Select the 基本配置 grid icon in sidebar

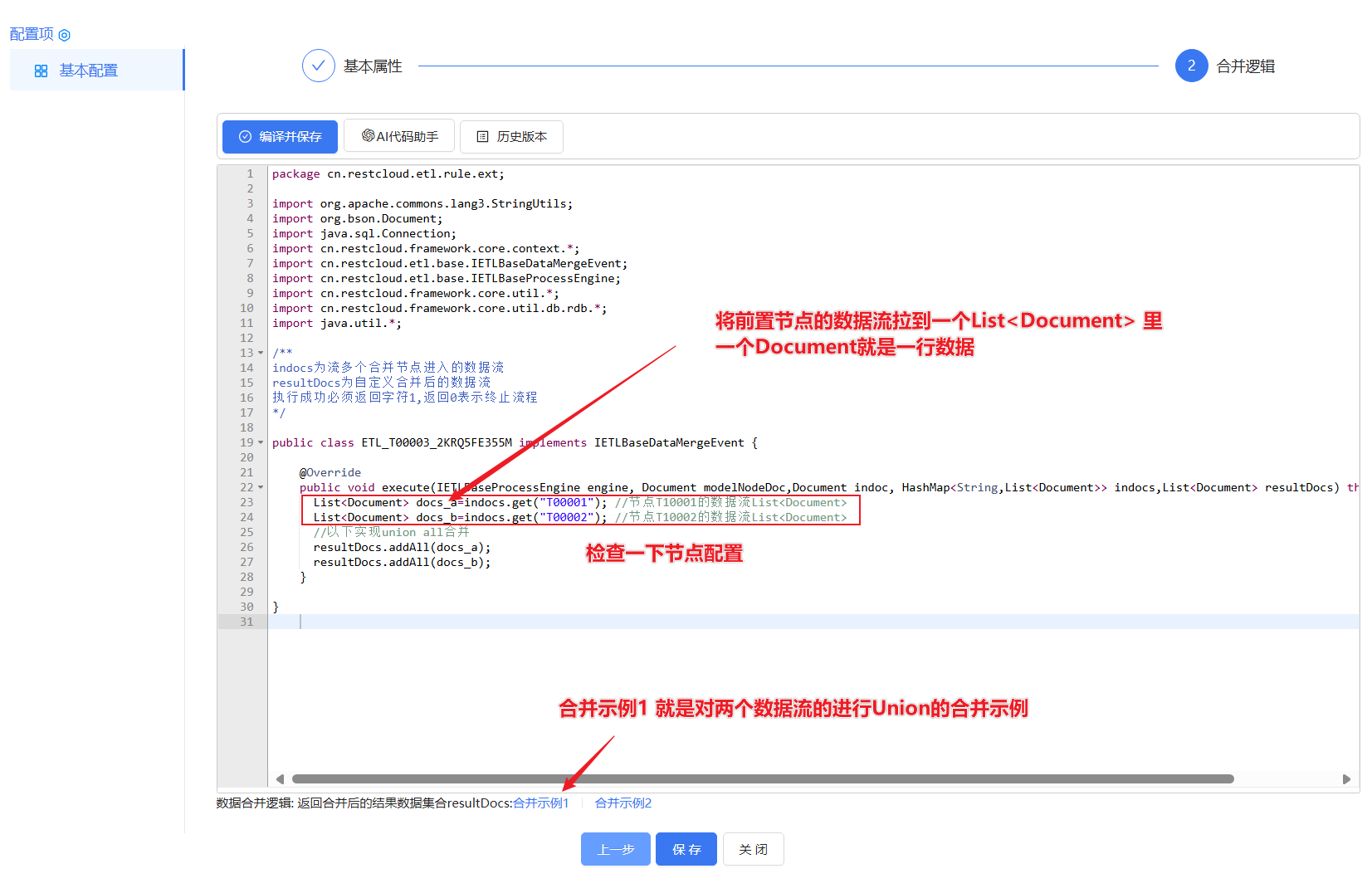(x=41, y=71)
